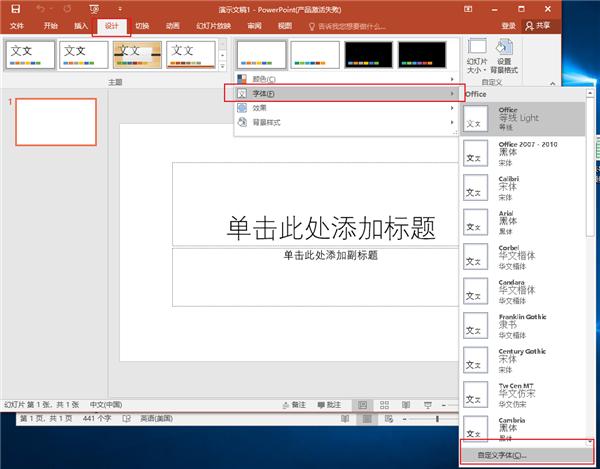Image resolution: width=600 pixels, height=469 pixels.
Task: Select the second black variant thumbnail
Action: (422, 55)
